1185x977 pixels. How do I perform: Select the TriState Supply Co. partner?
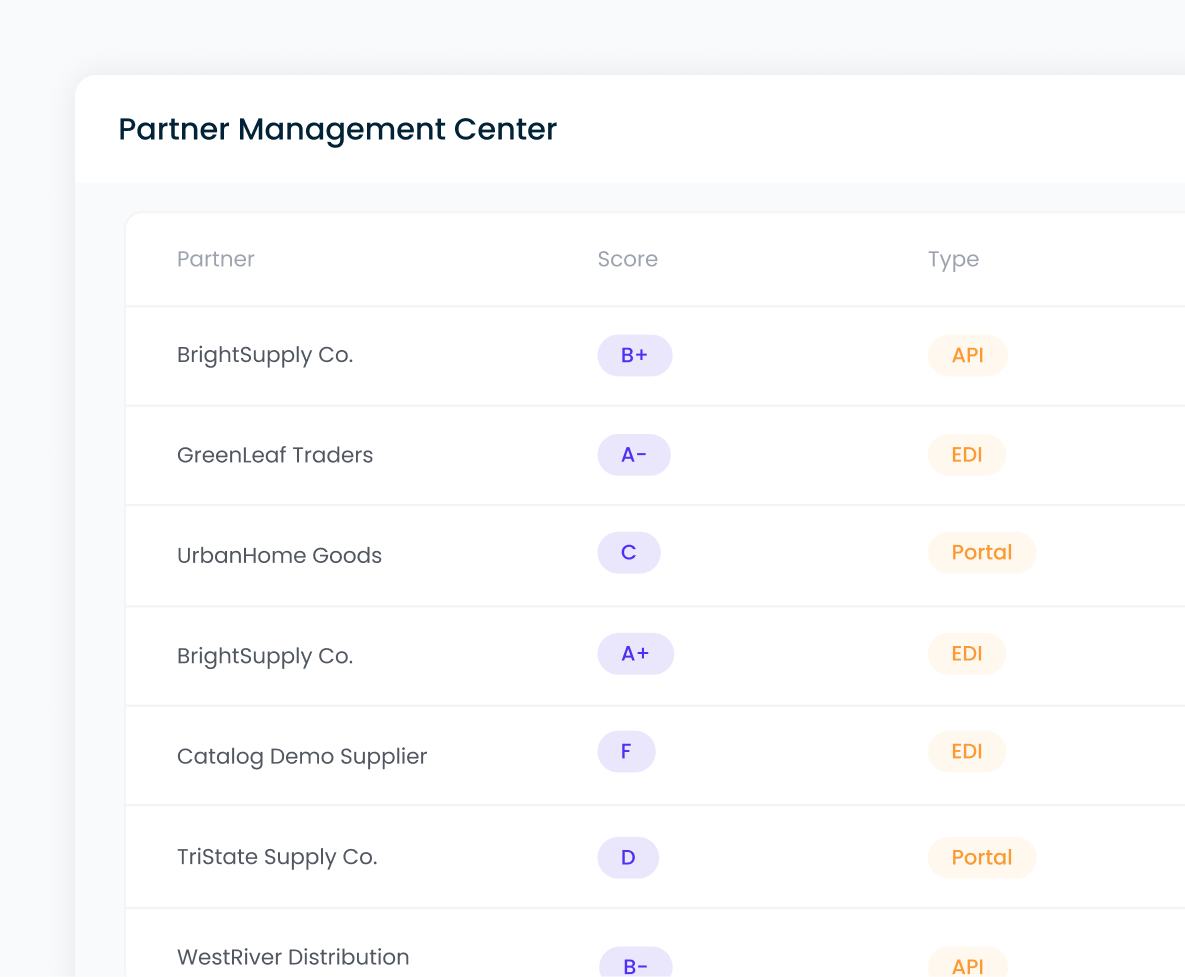[x=277, y=857]
